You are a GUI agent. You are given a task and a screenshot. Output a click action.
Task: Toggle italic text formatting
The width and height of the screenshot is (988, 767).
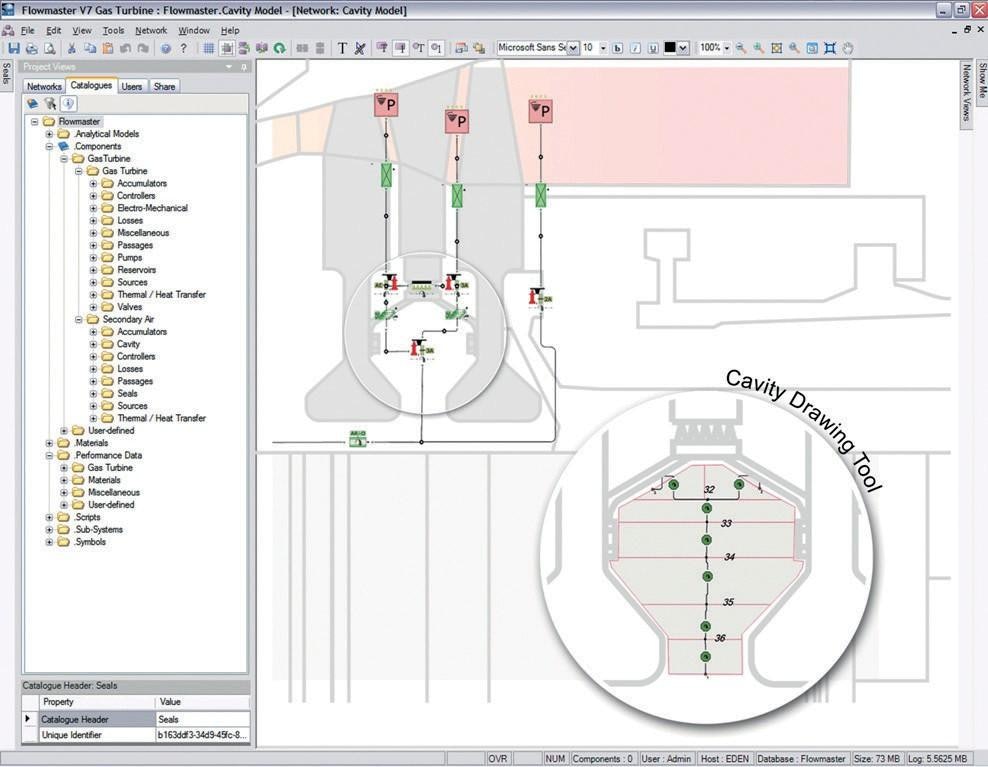[x=633, y=47]
